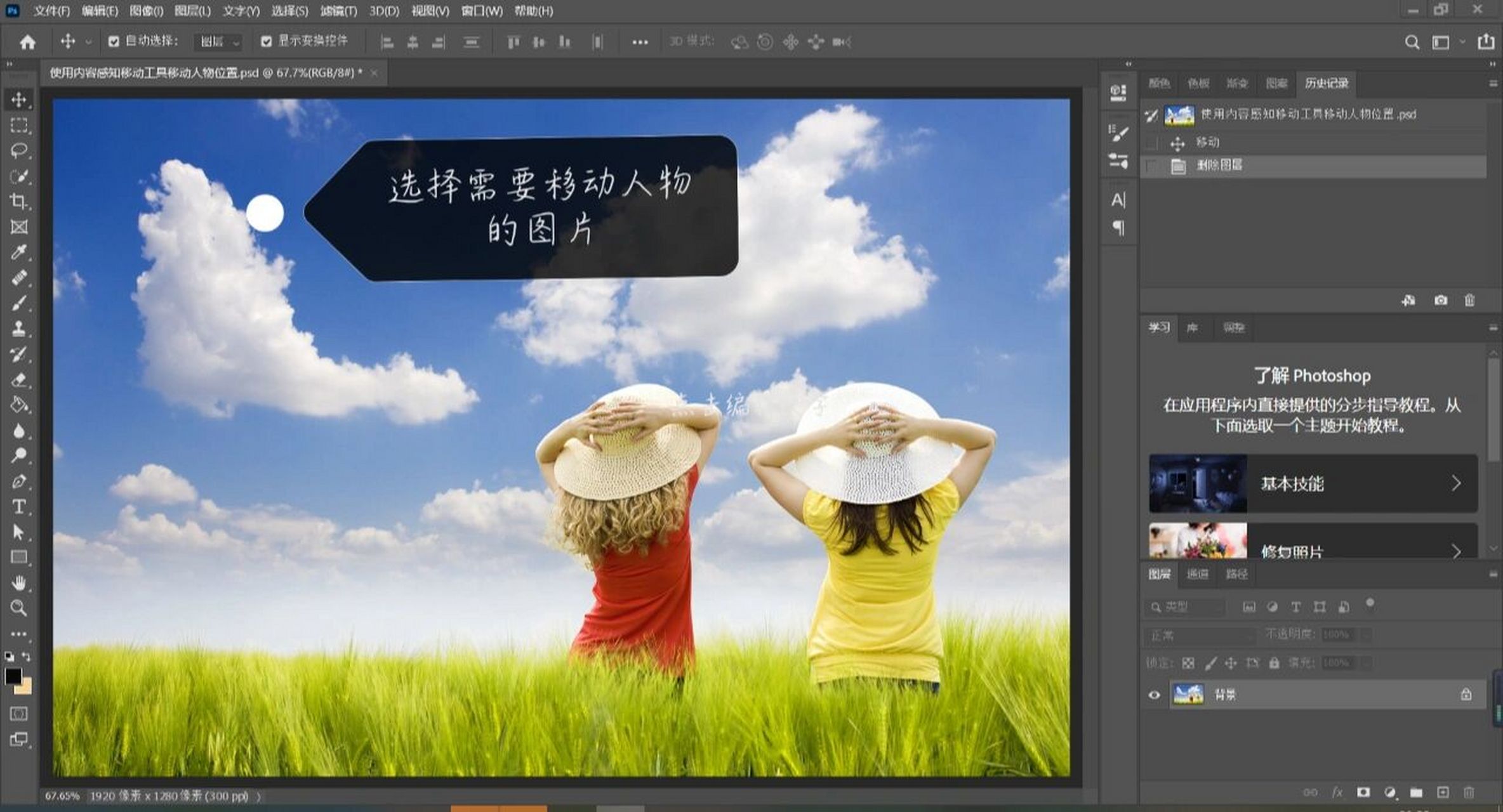This screenshot has height=812, width=1503.
Task: Hide the 背景 layer visibility
Action: coord(1153,695)
